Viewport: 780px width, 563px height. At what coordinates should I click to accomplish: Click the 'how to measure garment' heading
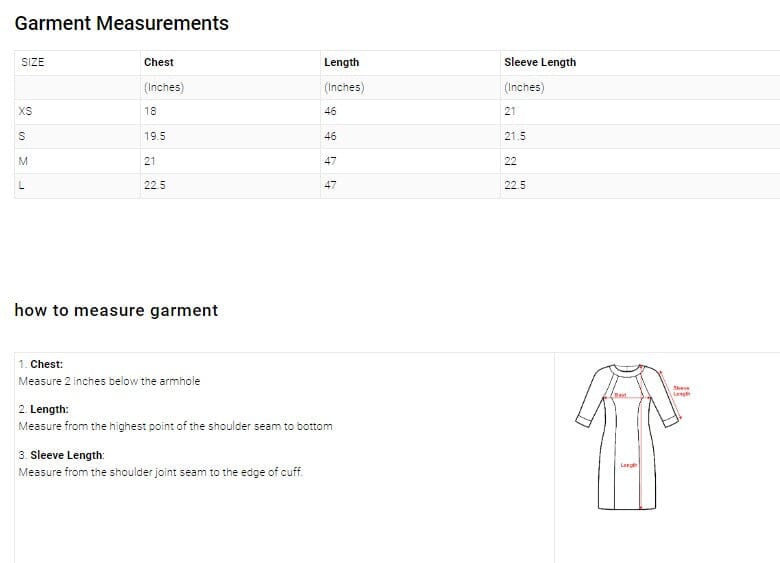coord(116,310)
